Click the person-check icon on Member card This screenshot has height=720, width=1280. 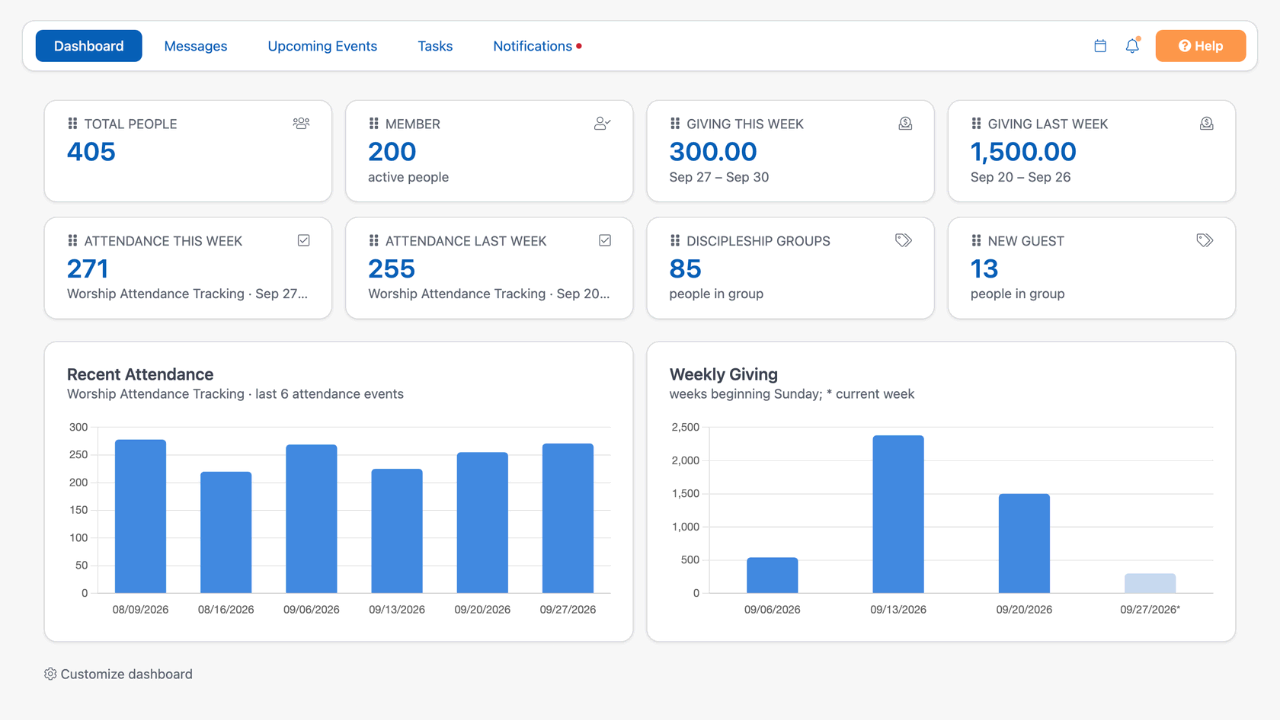(x=602, y=123)
